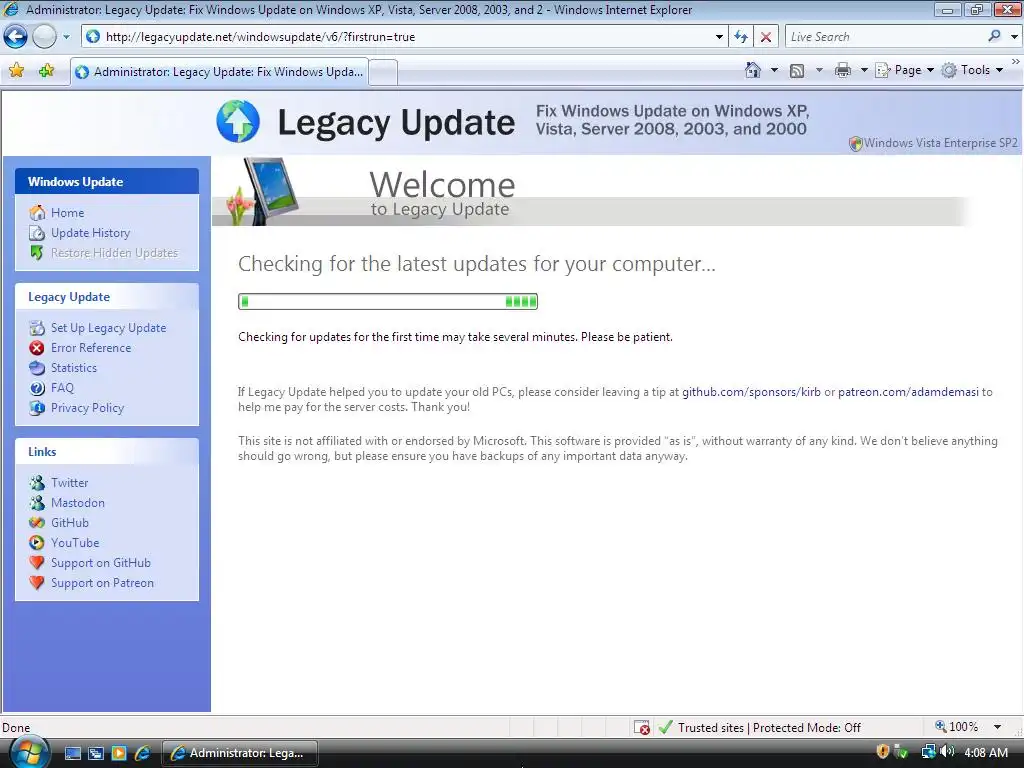Screen dimensions: 1024x768
Task: Open the Twitter link
Action: coord(69,483)
